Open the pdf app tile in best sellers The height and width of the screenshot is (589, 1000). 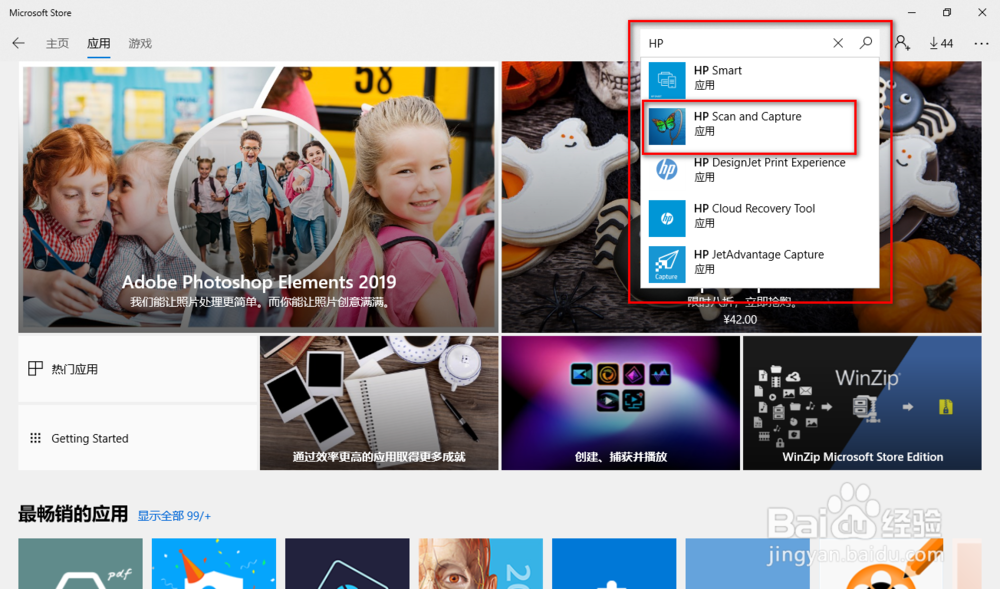point(80,564)
